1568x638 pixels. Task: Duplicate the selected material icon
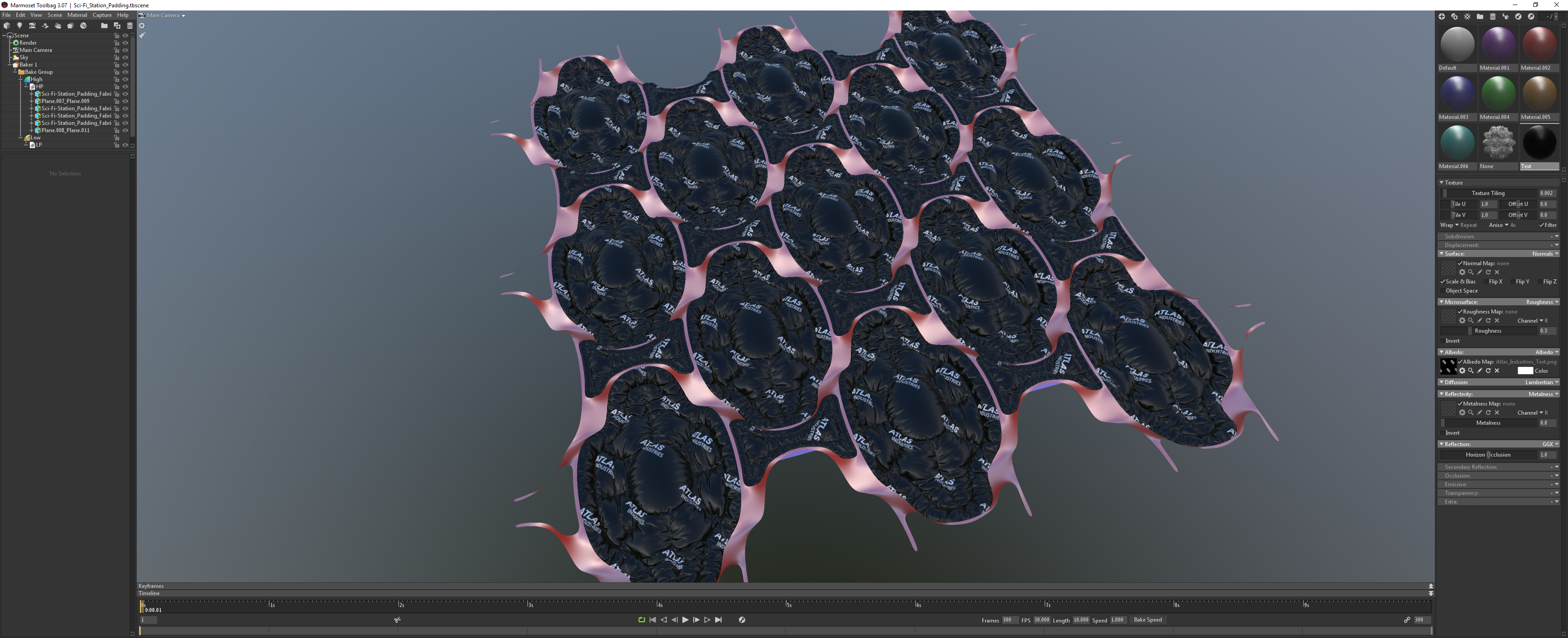pyautogui.click(x=1454, y=16)
